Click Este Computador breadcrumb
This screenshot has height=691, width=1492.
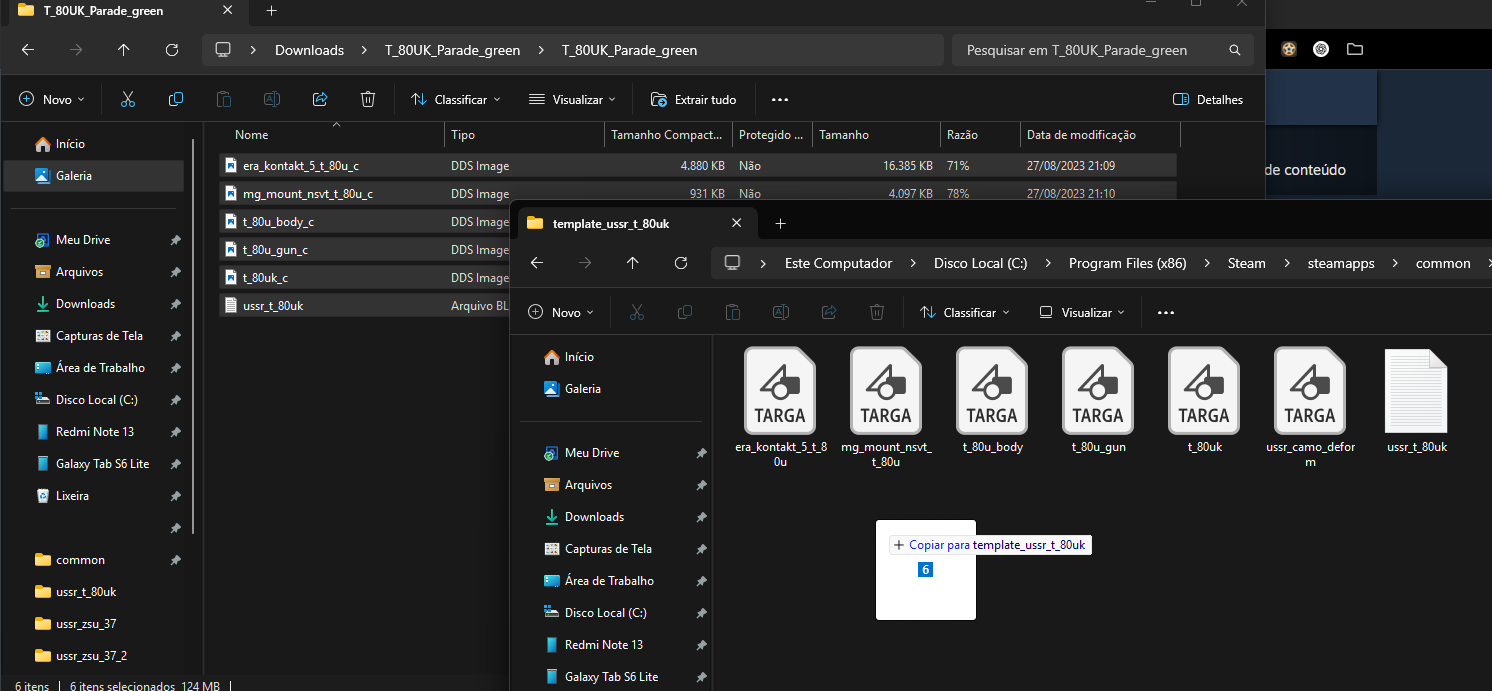(x=838, y=263)
